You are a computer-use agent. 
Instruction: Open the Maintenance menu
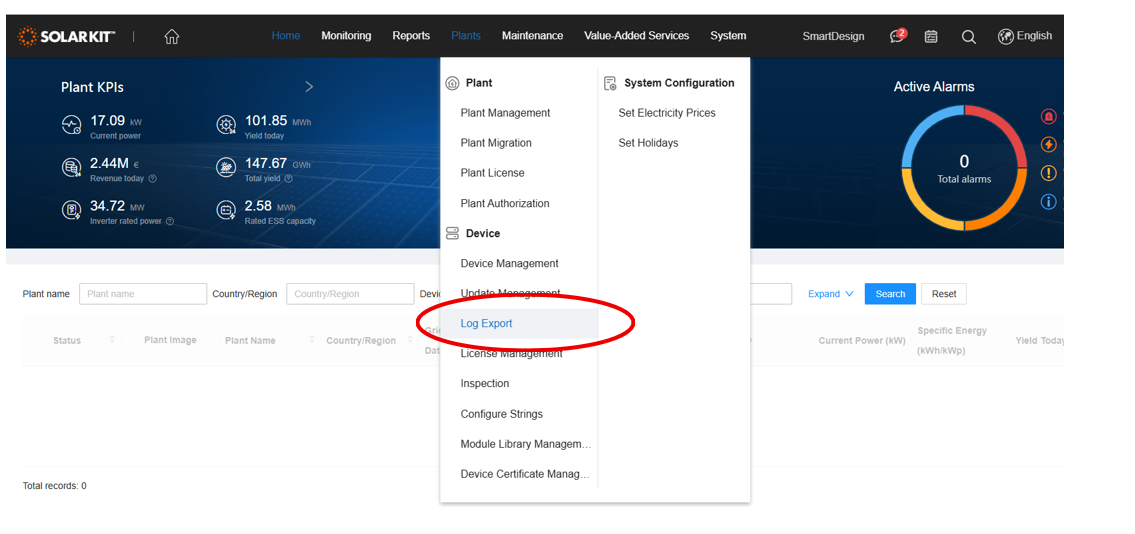pos(532,36)
